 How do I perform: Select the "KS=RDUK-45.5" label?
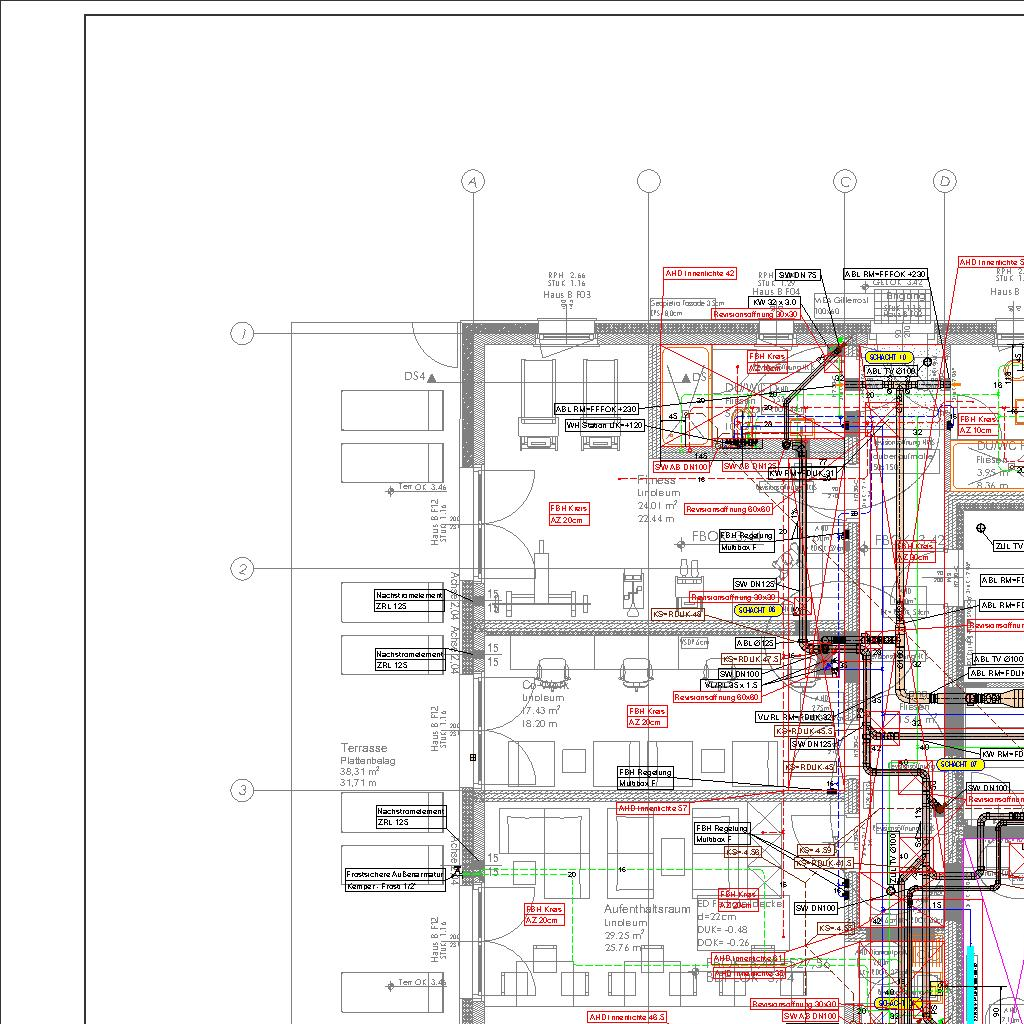coord(805,731)
